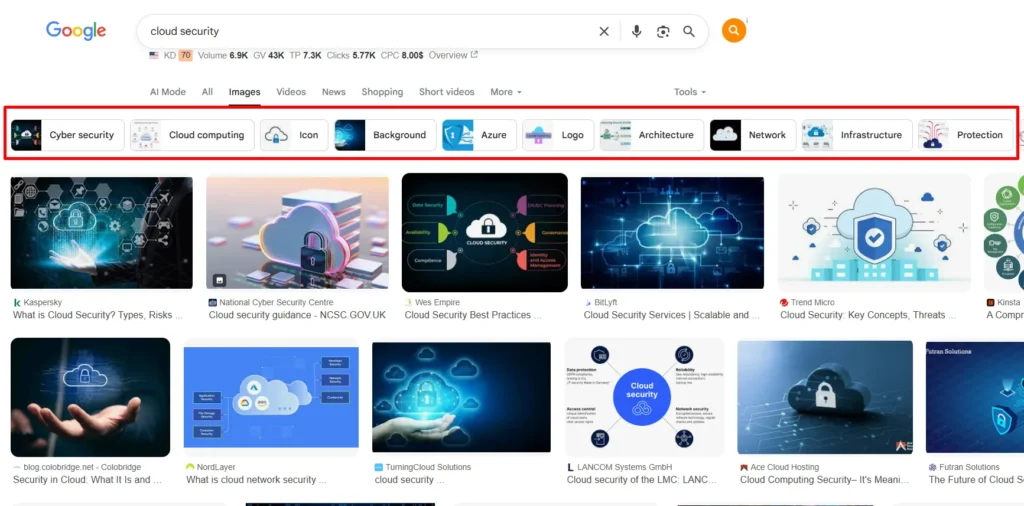
Task: Click the magnifier search icon in search box
Action: click(x=689, y=31)
